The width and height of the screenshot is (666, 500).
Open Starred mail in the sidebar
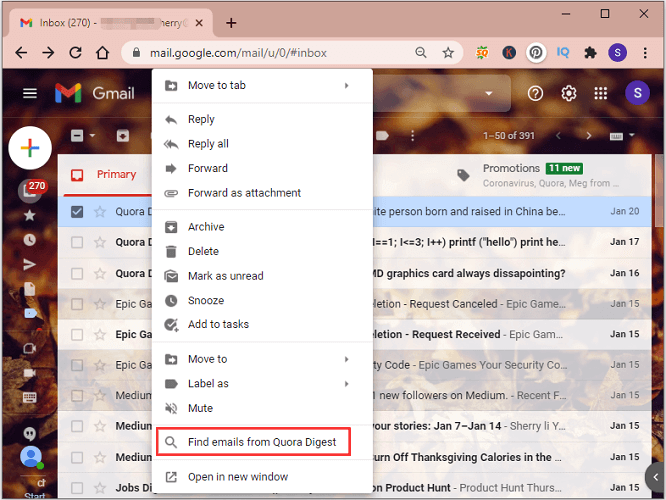[x=29, y=215]
